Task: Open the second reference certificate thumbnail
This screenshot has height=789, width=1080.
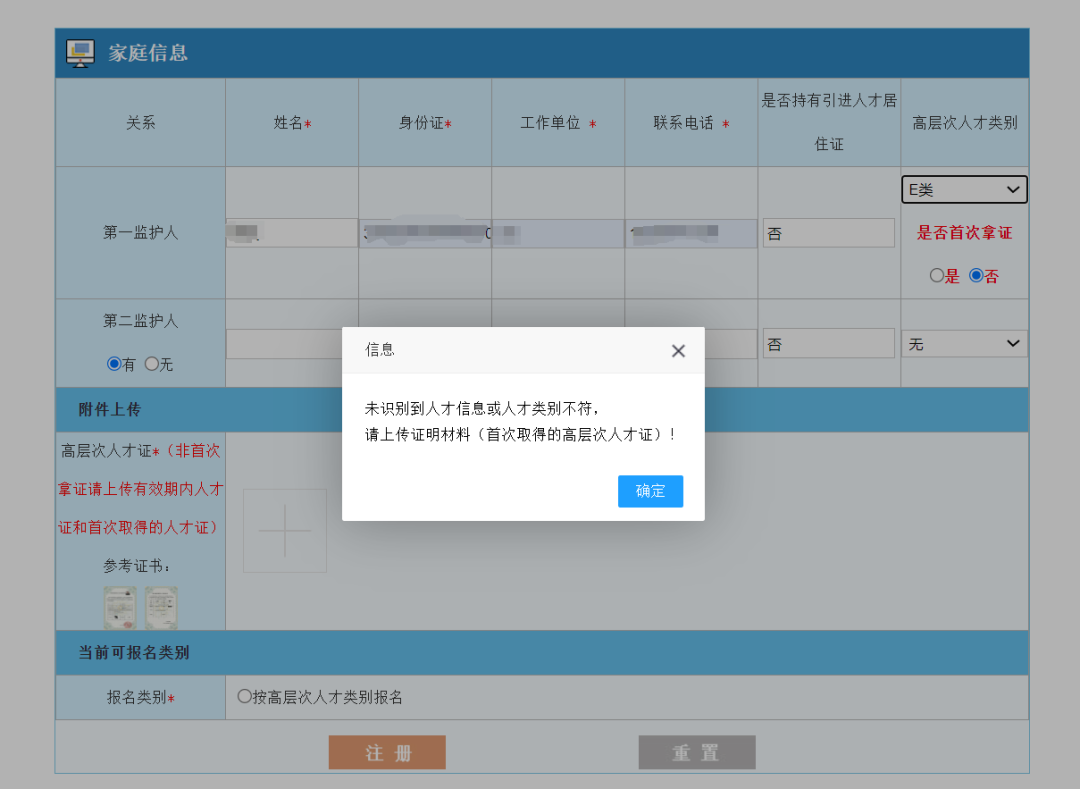Action: pos(161,607)
